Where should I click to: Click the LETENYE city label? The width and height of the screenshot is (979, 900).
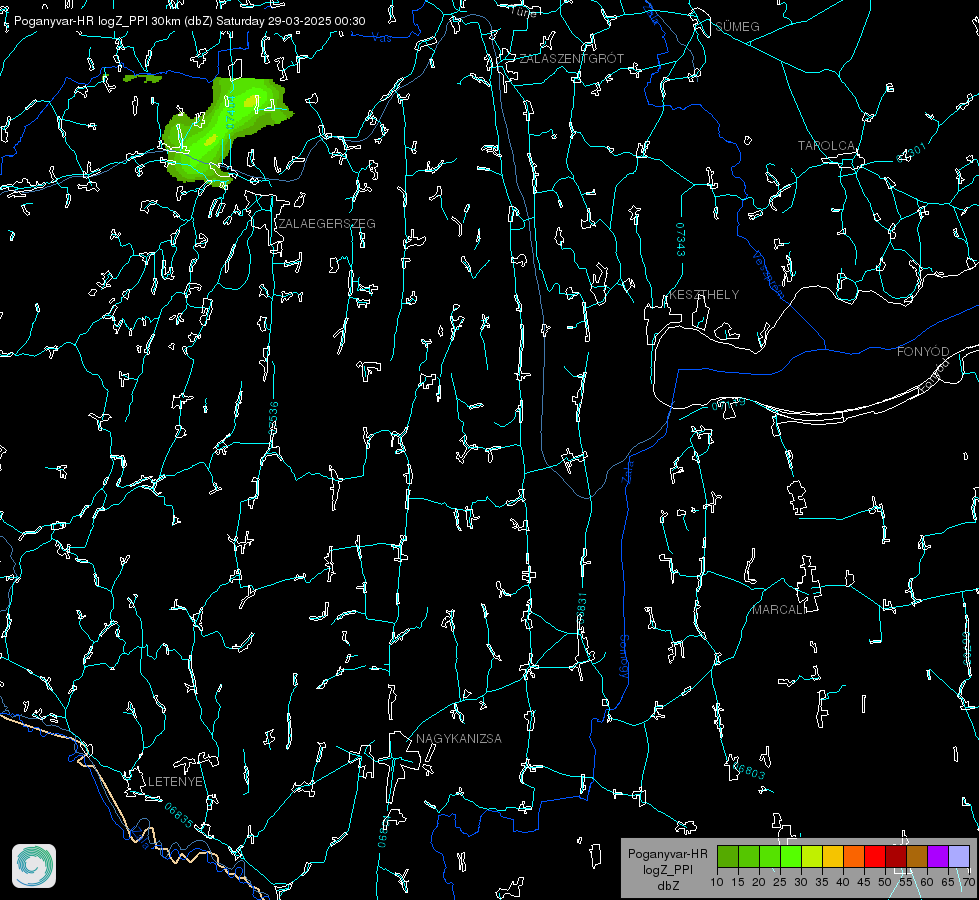click(x=175, y=782)
